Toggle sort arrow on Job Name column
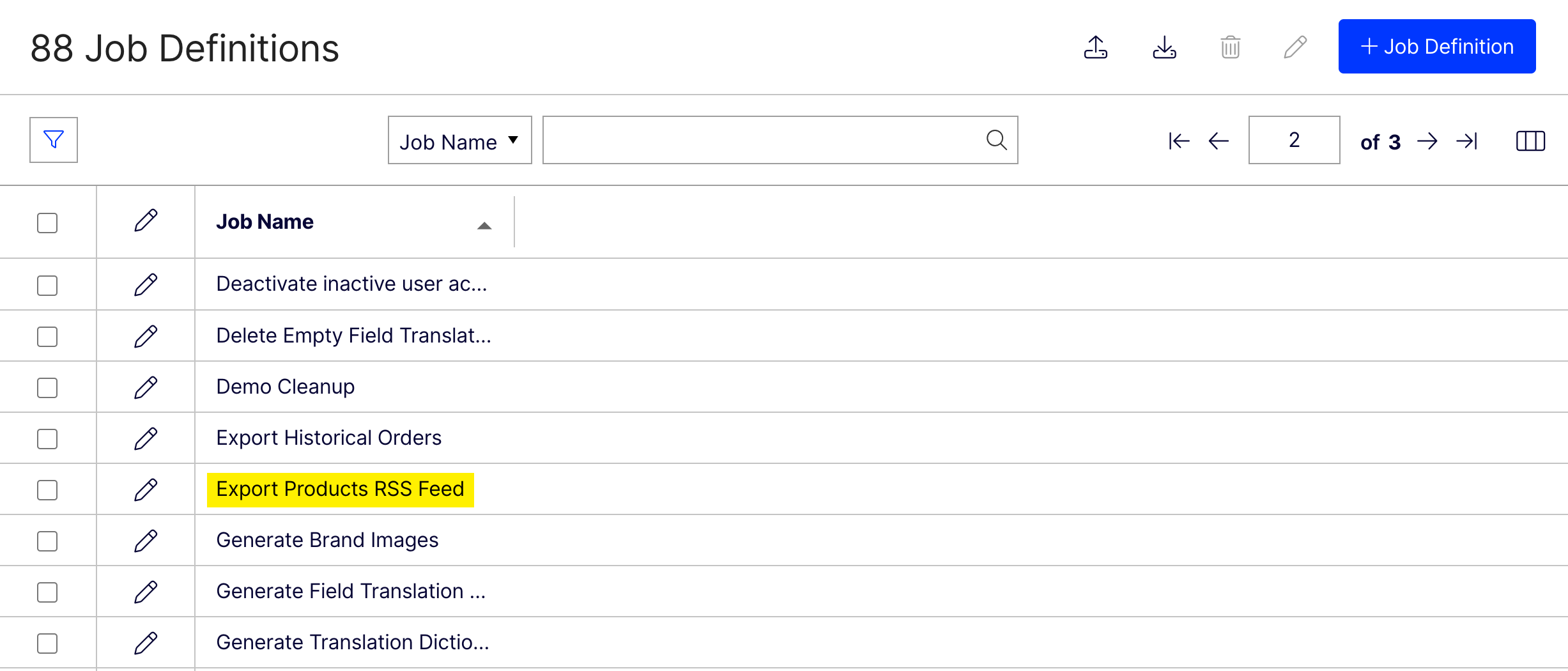 (x=484, y=225)
